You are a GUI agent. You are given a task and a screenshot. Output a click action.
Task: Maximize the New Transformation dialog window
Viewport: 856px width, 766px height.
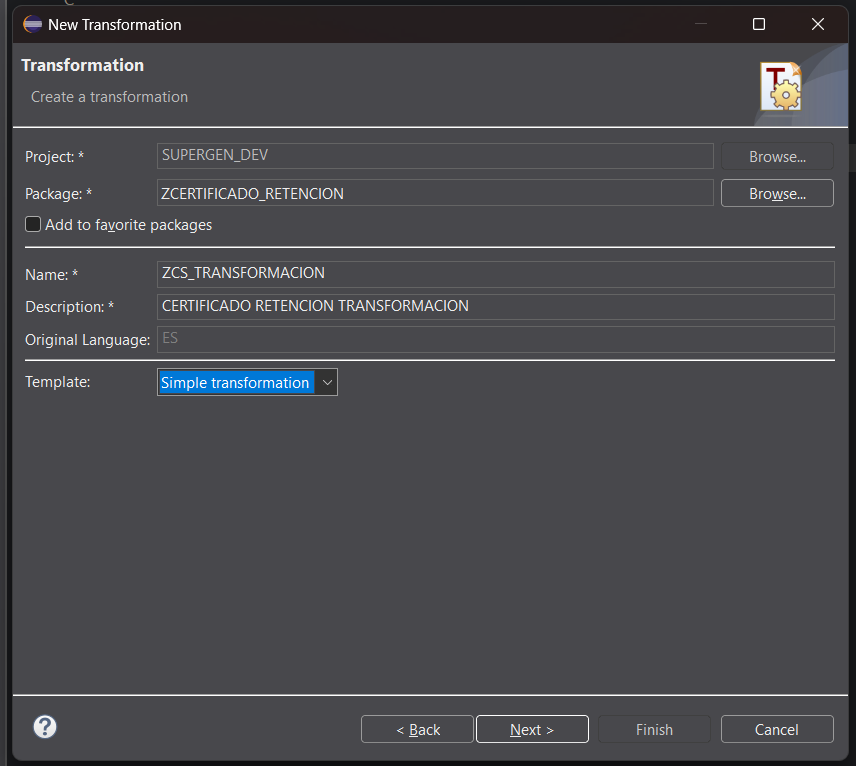click(759, 24)
